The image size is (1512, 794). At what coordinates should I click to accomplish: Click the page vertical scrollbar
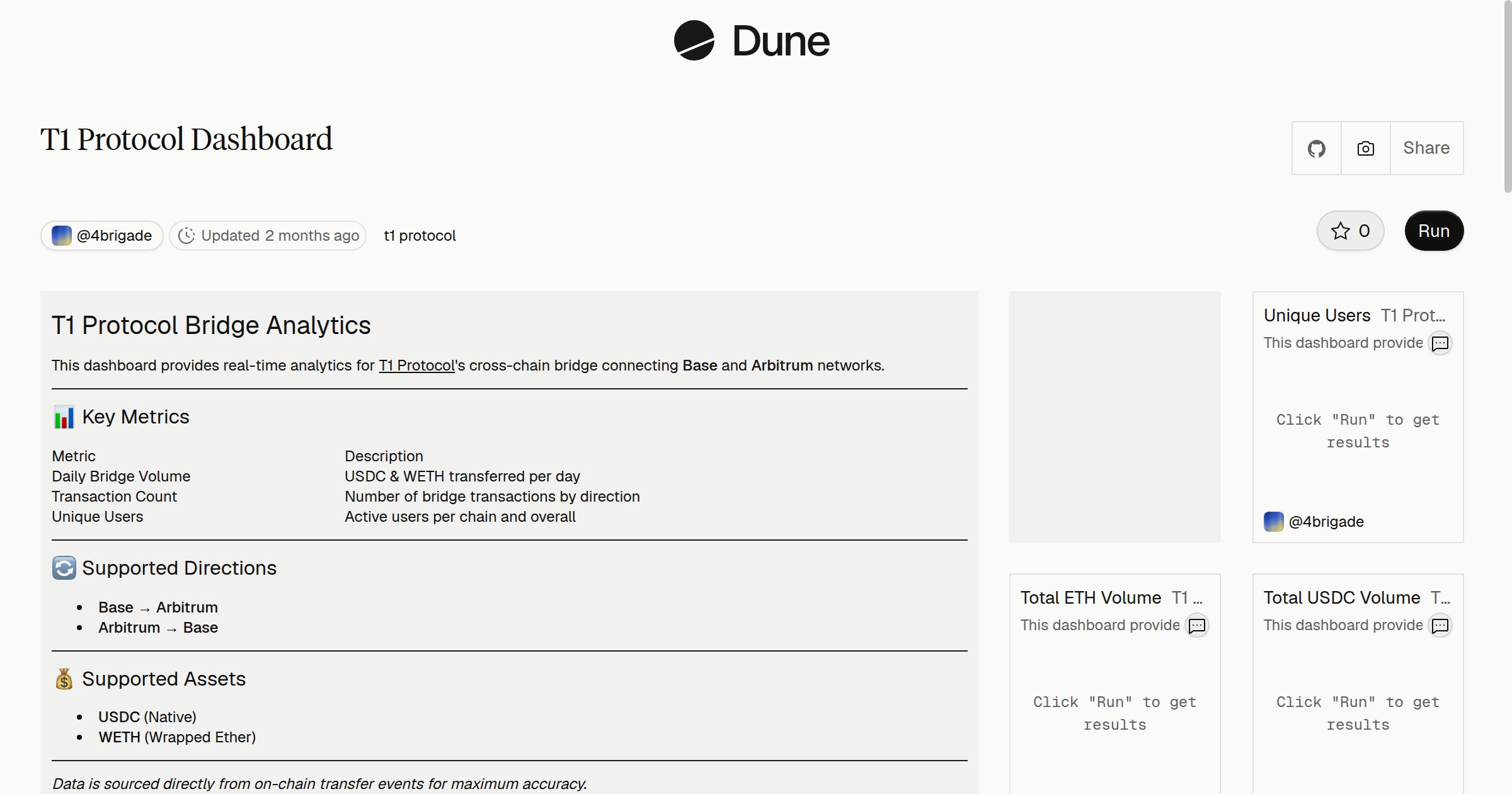(x=1507, y=96)
